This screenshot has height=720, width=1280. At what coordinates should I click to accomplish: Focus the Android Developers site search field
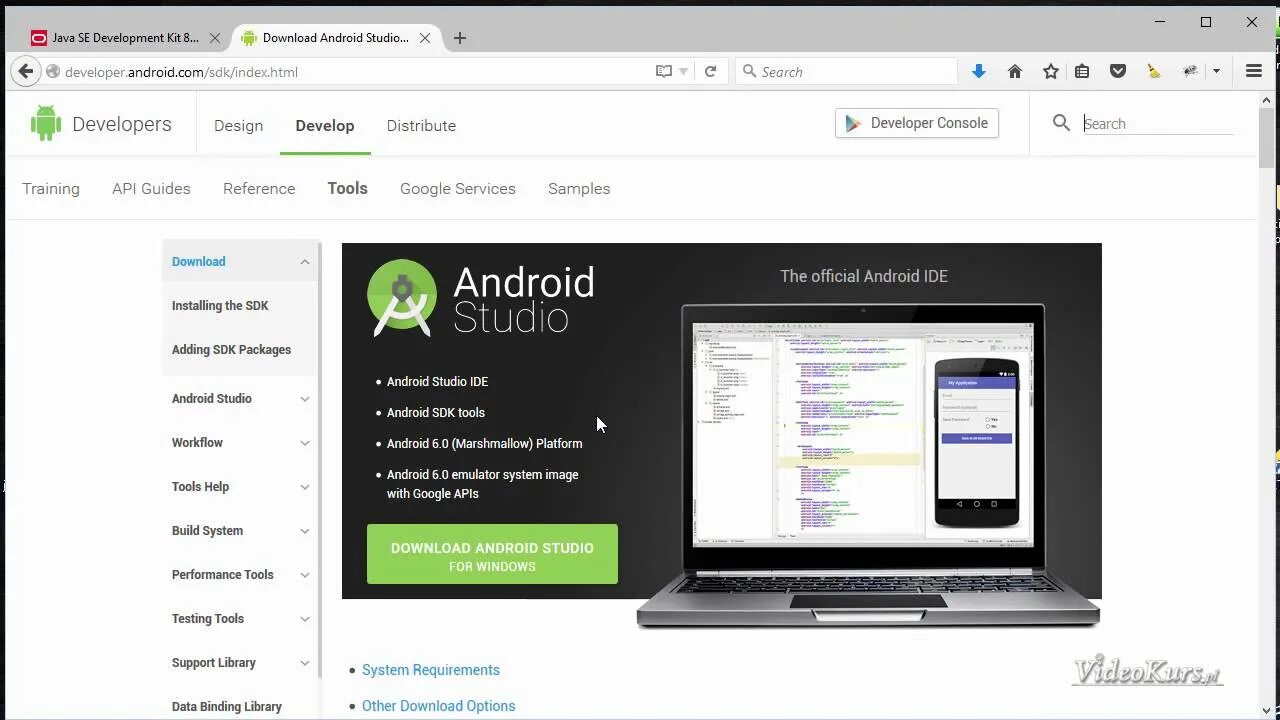click(x=1158, y=124)
